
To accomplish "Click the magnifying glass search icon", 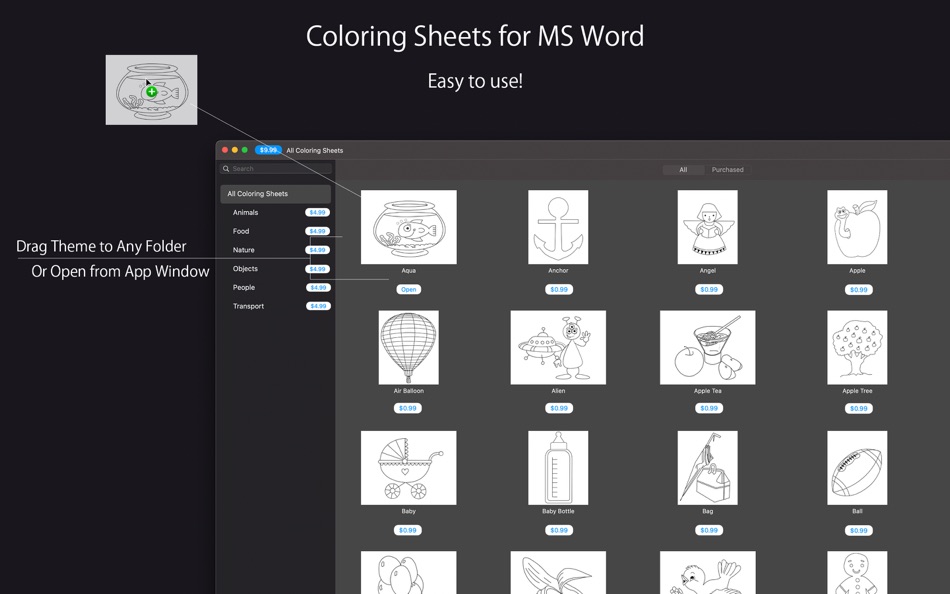I will [226, 169].
